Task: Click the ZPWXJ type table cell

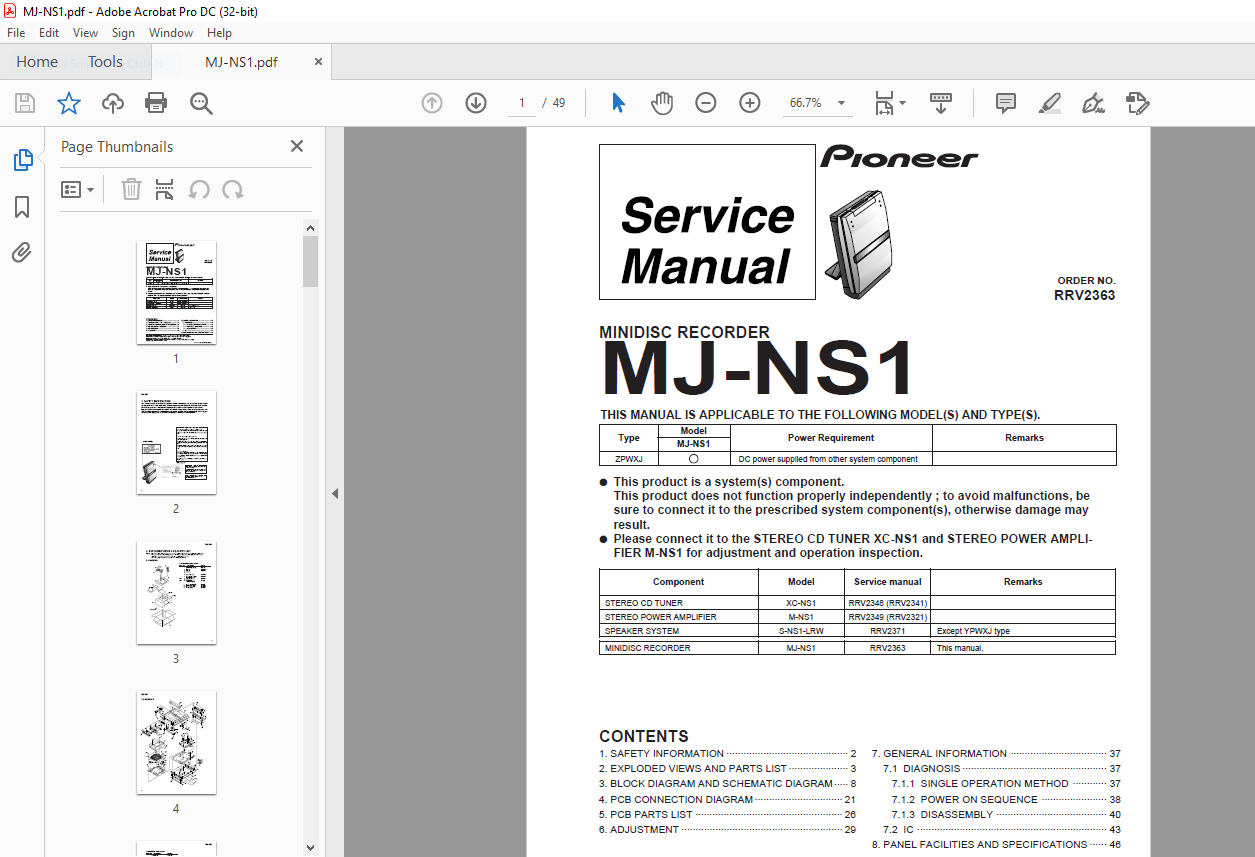Action: point(628,459)
